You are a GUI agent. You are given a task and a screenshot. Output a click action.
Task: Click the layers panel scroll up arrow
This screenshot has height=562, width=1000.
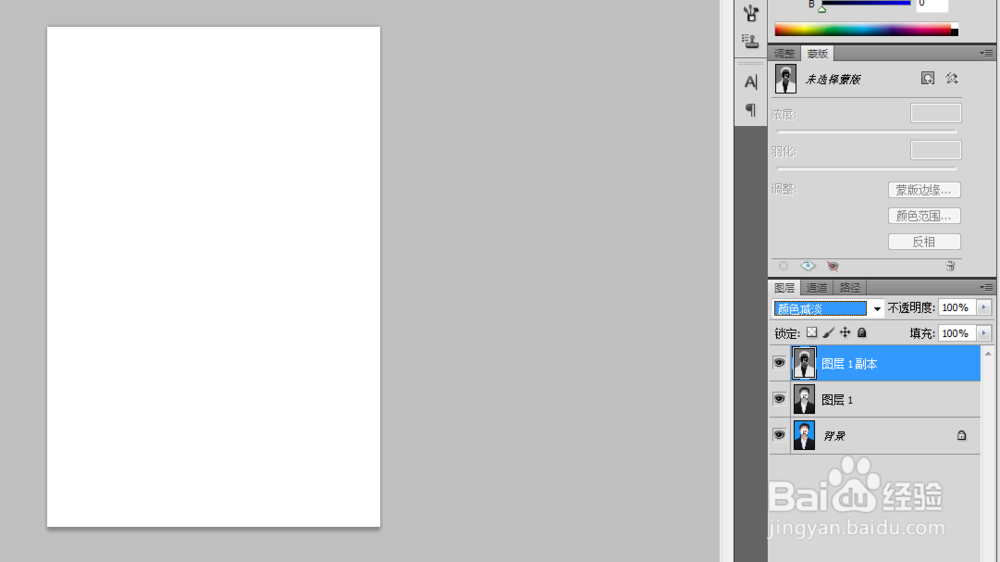coord(988,353)
